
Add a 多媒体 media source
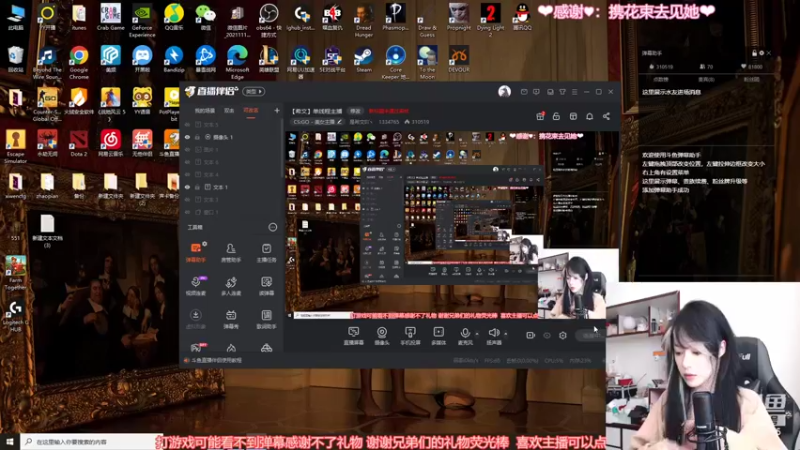point(438,336)
